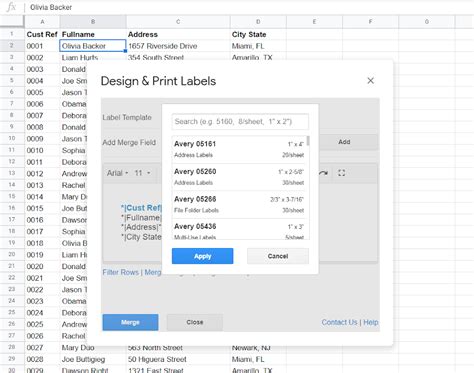Click the Address header cell
This screenshot has height=373, width=474.
pos(178,34)
